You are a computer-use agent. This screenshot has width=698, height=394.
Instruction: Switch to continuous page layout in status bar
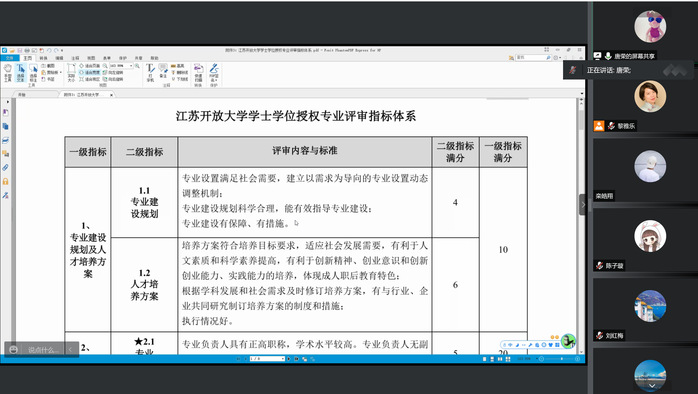pos(492,359)
